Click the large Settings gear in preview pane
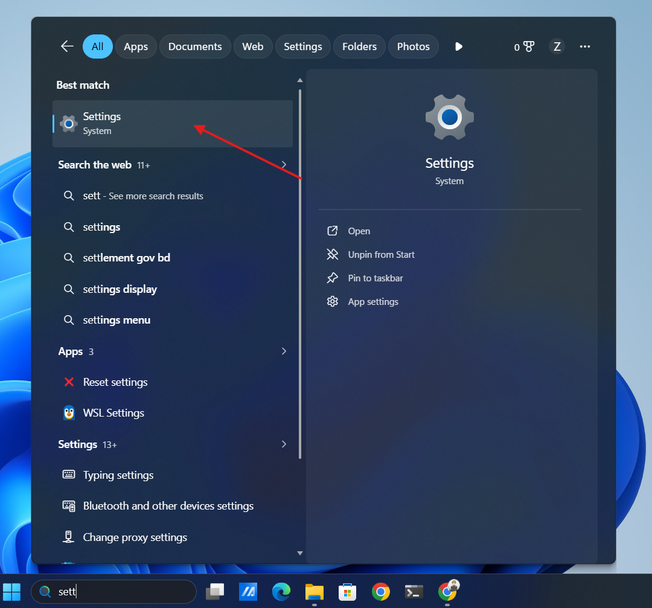The image size is (652, 608). coord(449,117)
